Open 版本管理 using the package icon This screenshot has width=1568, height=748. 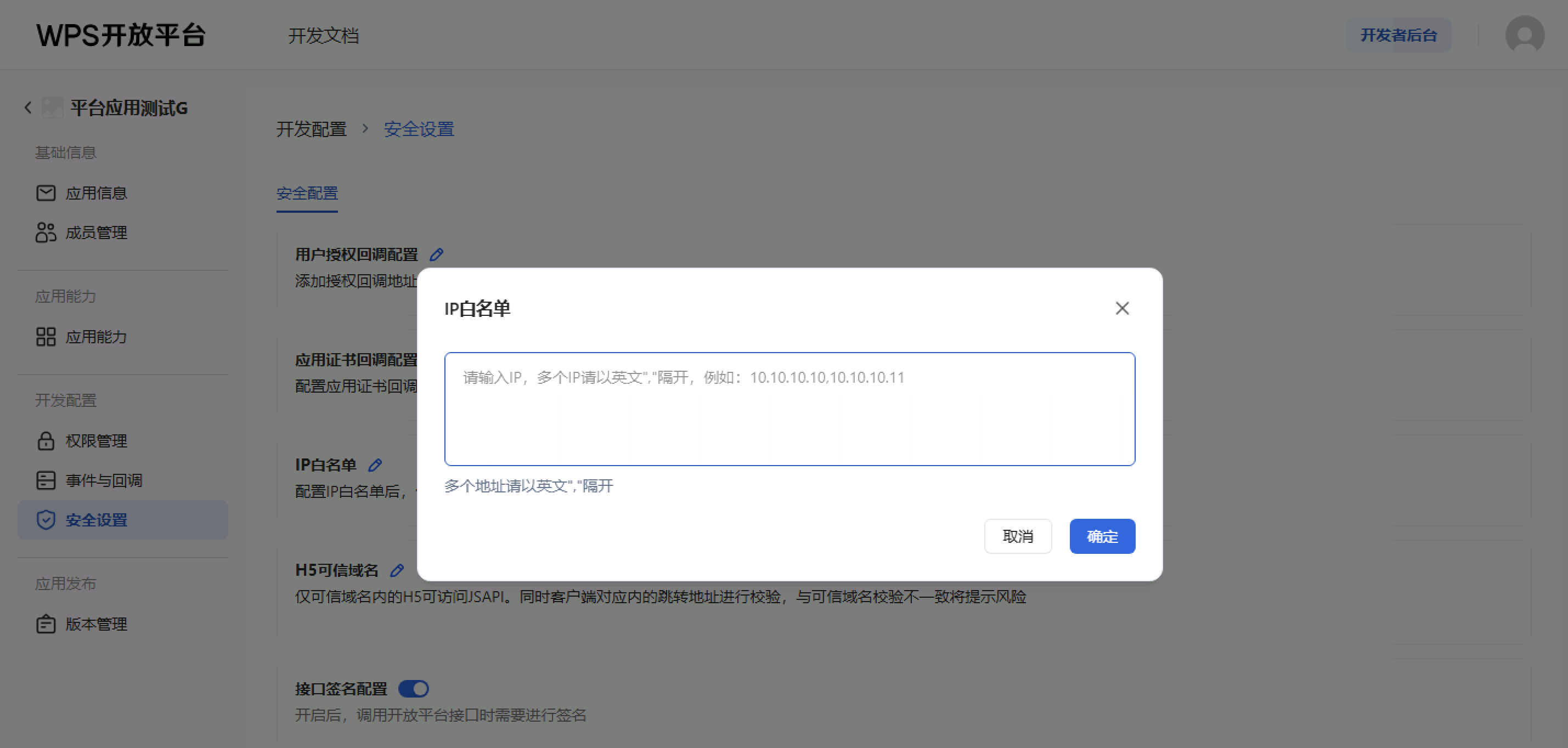(x=45, y=624)
